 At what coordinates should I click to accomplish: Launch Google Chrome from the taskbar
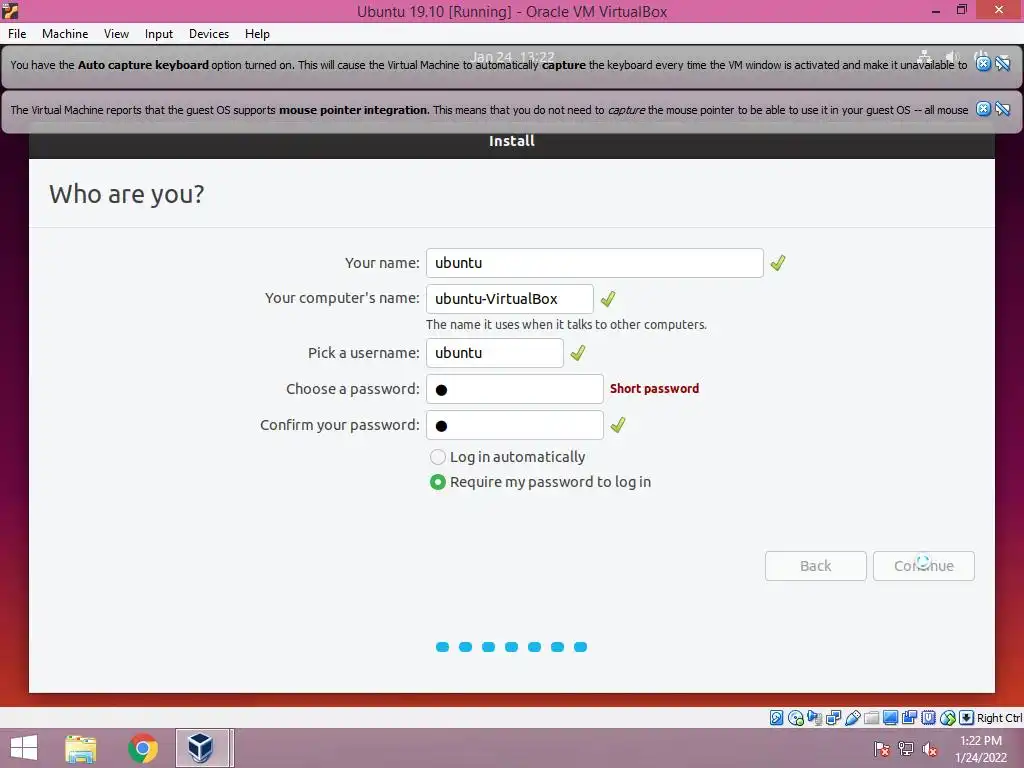(143, 748)
